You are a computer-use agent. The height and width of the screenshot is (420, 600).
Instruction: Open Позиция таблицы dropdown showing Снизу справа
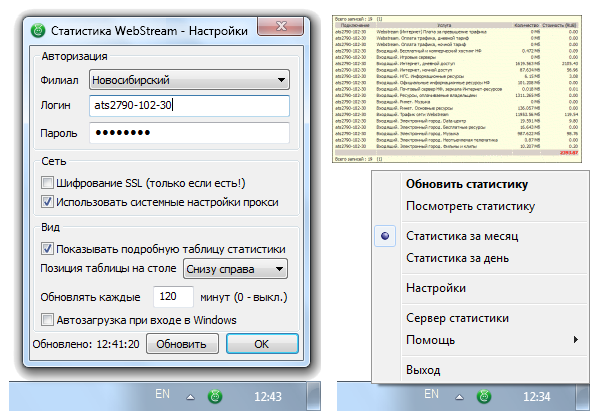click(x=235, y=269)
